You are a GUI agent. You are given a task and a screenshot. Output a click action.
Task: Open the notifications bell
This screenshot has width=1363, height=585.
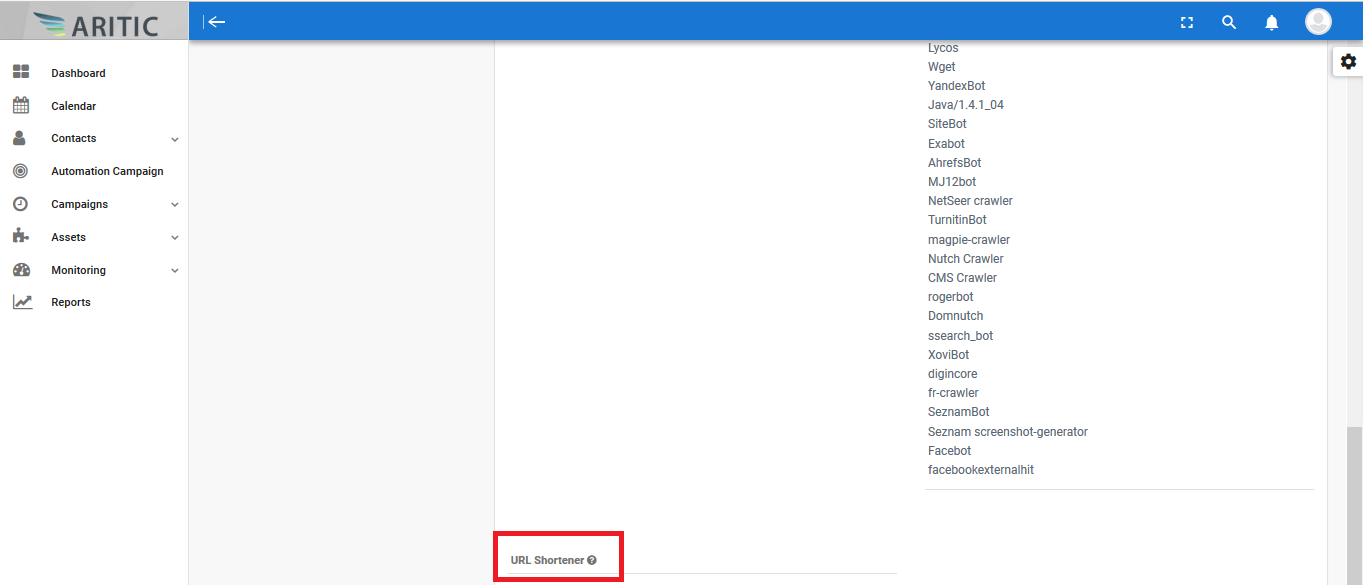[x=1272, y=22]
